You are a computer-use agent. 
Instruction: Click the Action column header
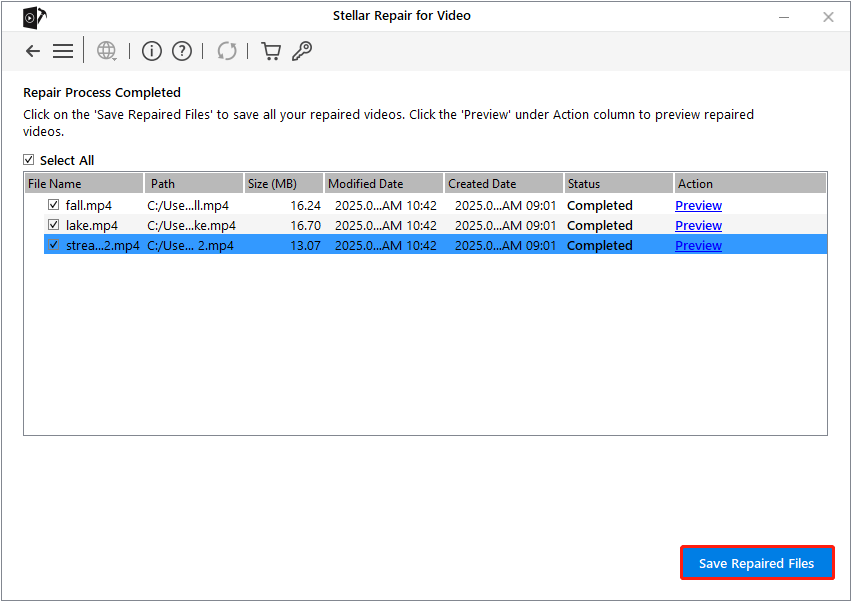(751, 184)
